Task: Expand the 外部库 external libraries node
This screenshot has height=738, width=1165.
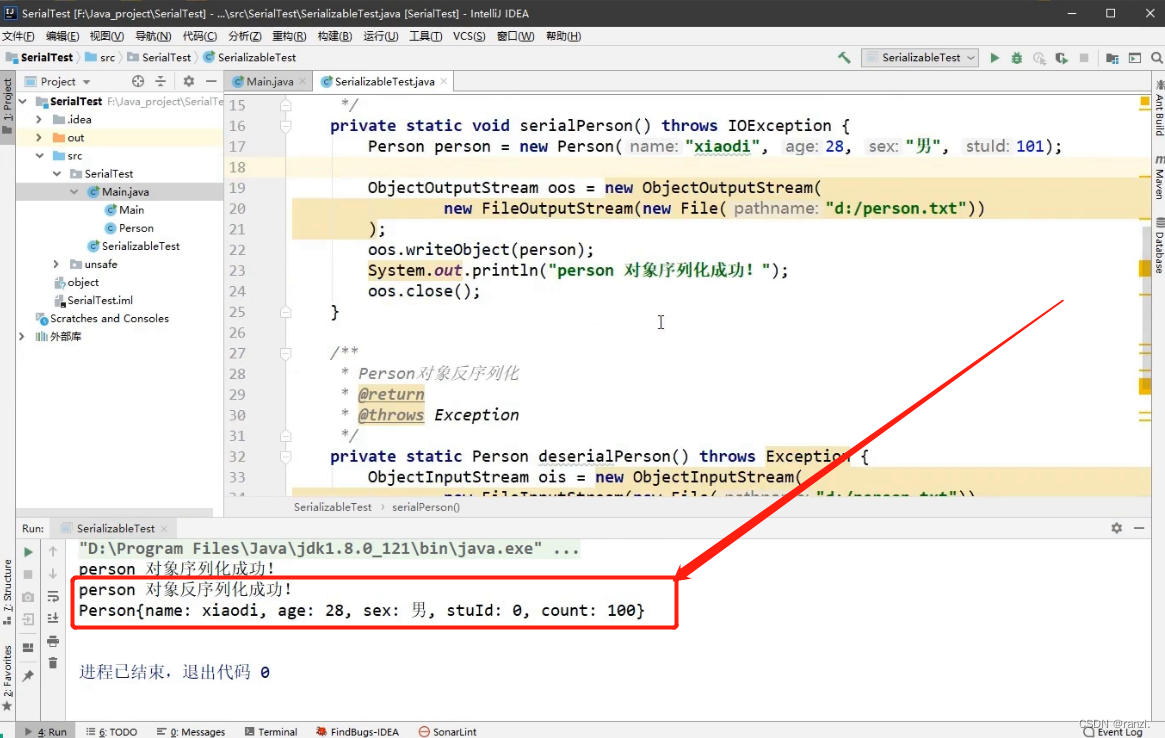Action: click(x=22, y=336)
